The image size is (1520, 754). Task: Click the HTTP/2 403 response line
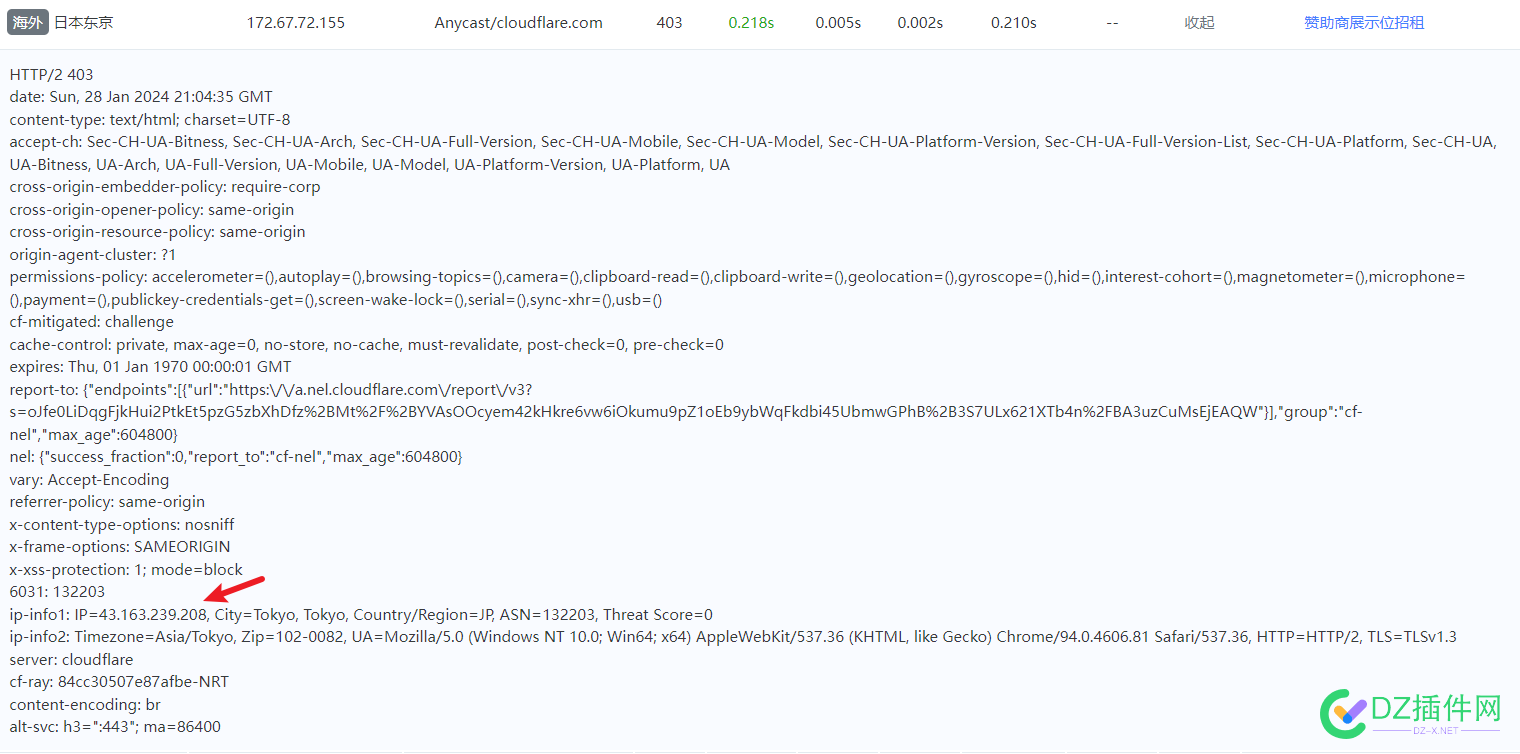52,74
